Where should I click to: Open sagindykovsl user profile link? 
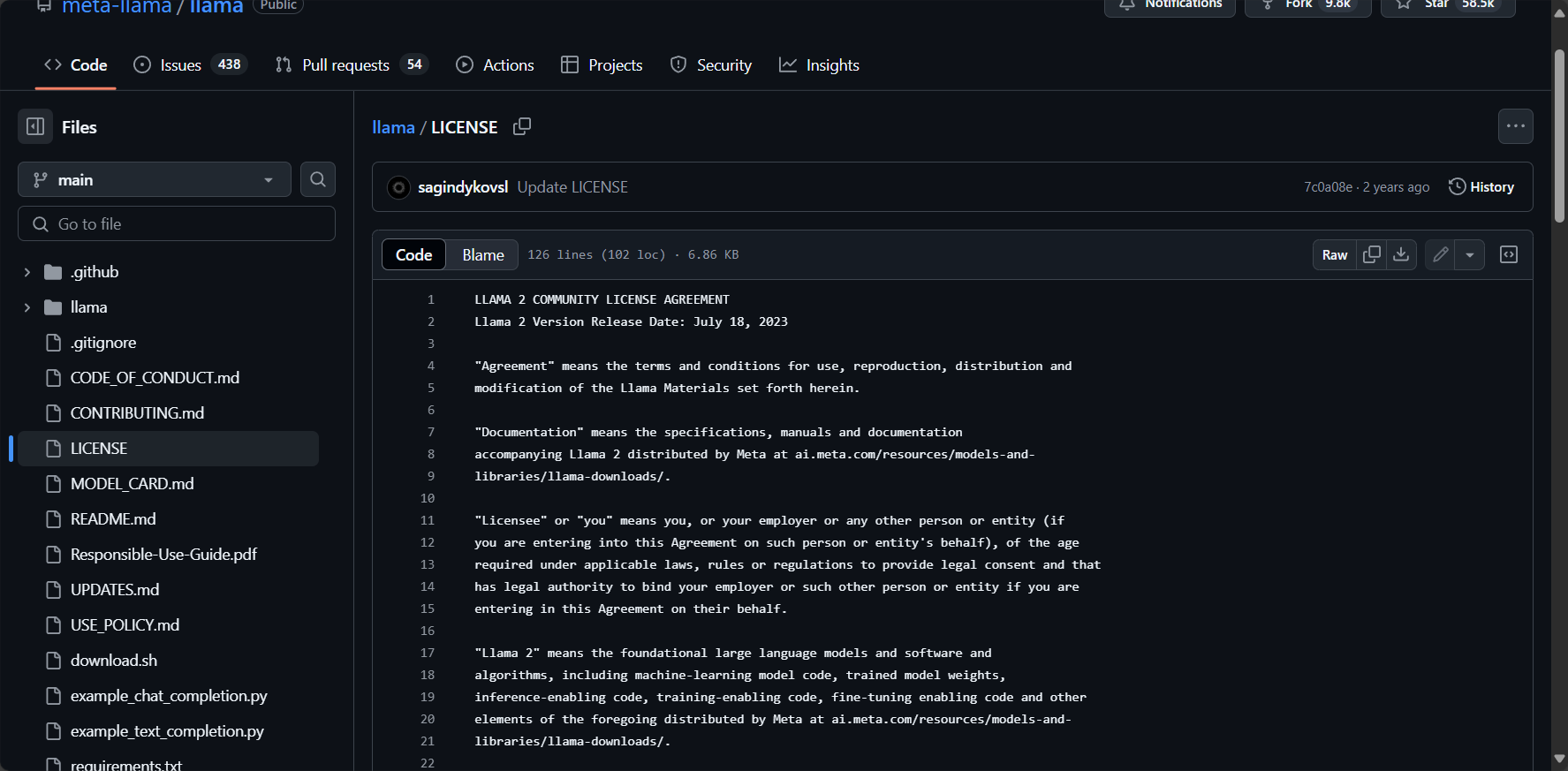(x=463, y=187)
